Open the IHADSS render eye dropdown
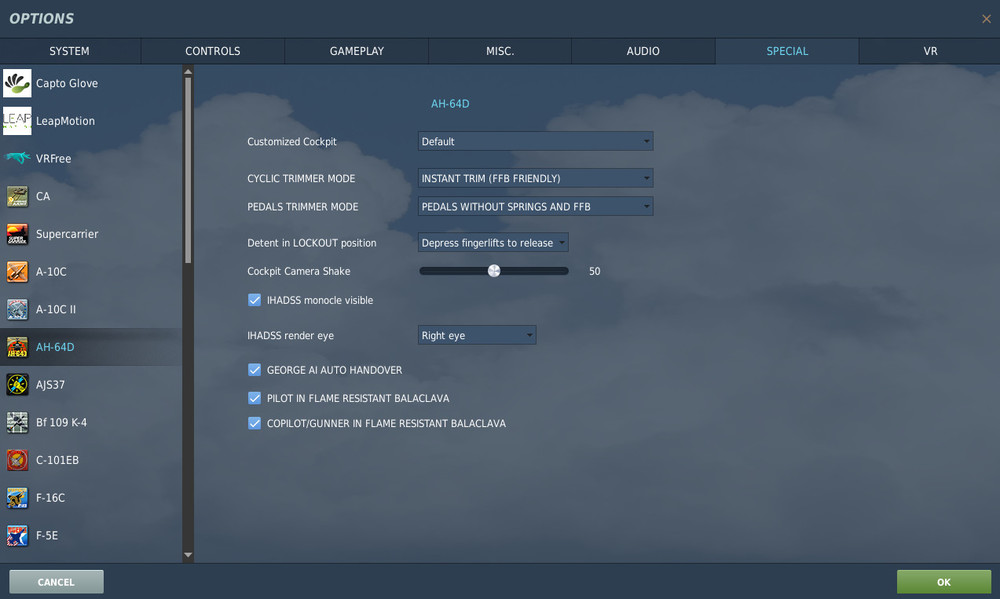1000x599 pixels. [x=477, y=335]
